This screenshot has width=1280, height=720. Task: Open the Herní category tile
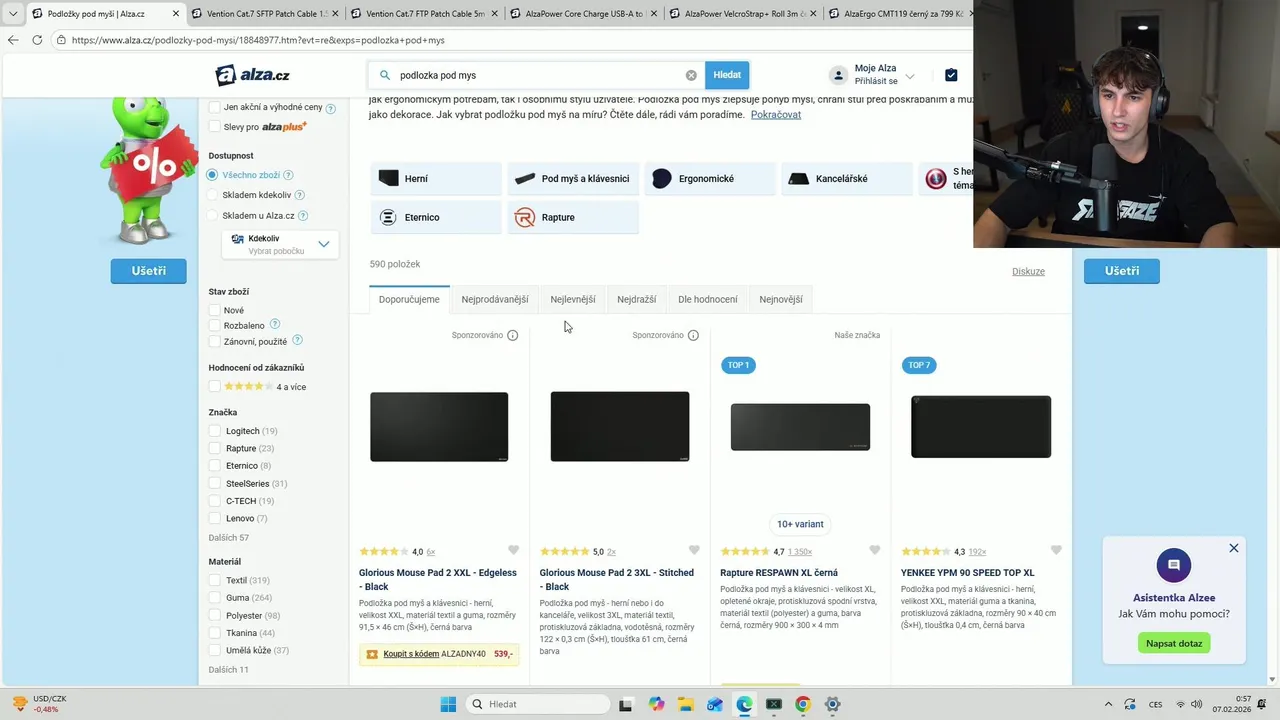[x=436, y=178]
